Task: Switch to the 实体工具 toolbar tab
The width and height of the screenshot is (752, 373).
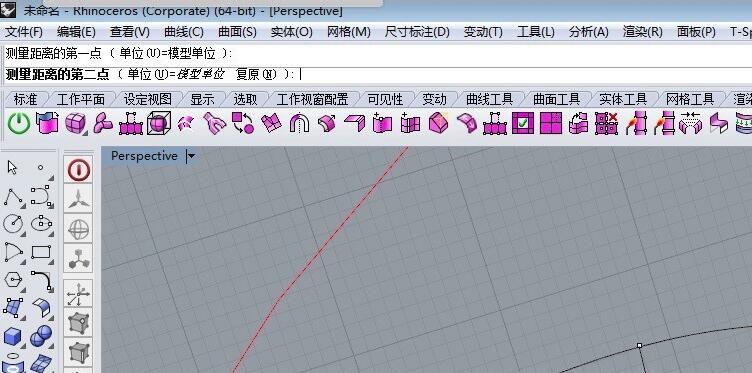Action: [623, 99]
